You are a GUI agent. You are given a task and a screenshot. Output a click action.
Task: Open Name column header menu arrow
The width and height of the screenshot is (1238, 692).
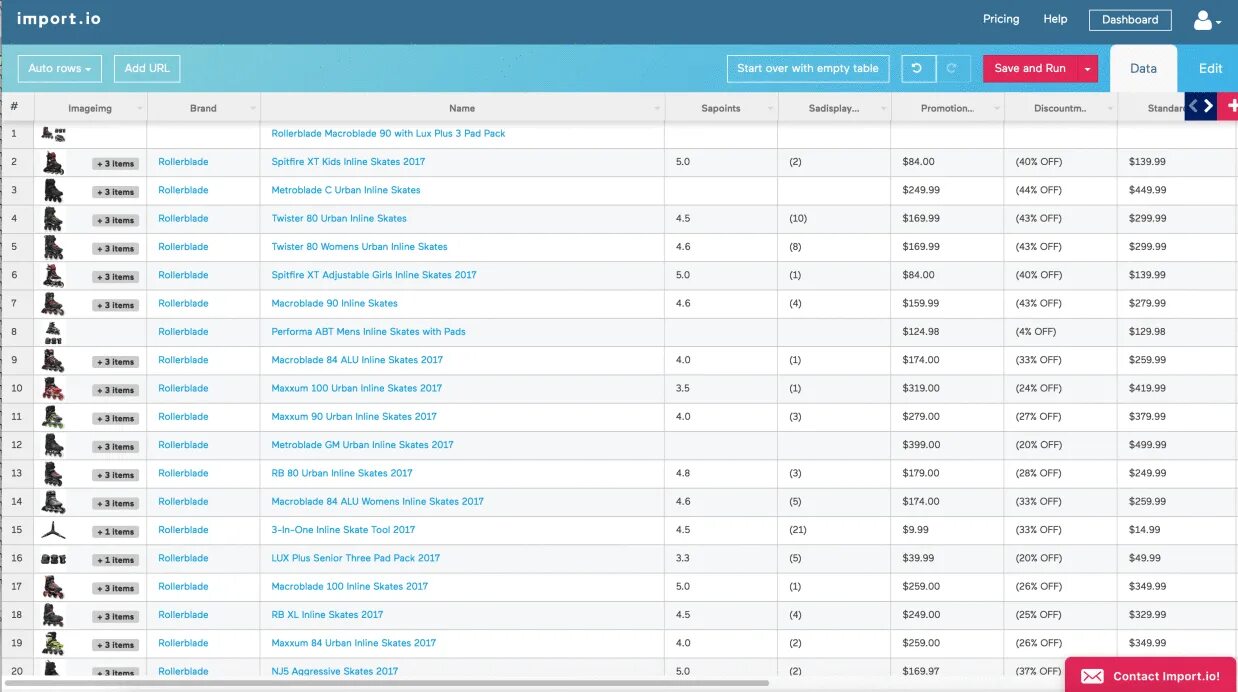click(x=657, y=109)
